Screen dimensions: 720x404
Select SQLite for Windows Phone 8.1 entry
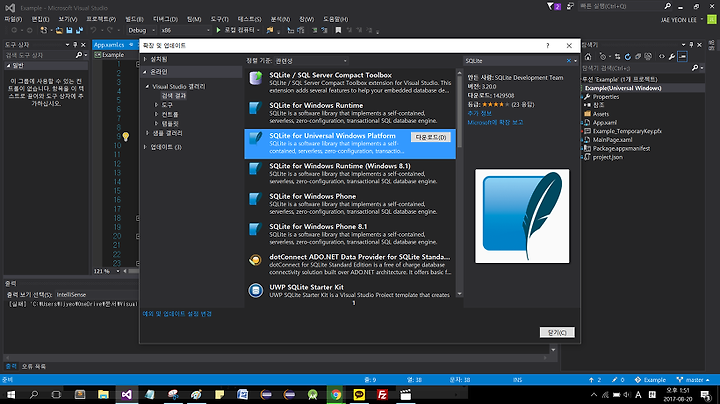[350, 234]
